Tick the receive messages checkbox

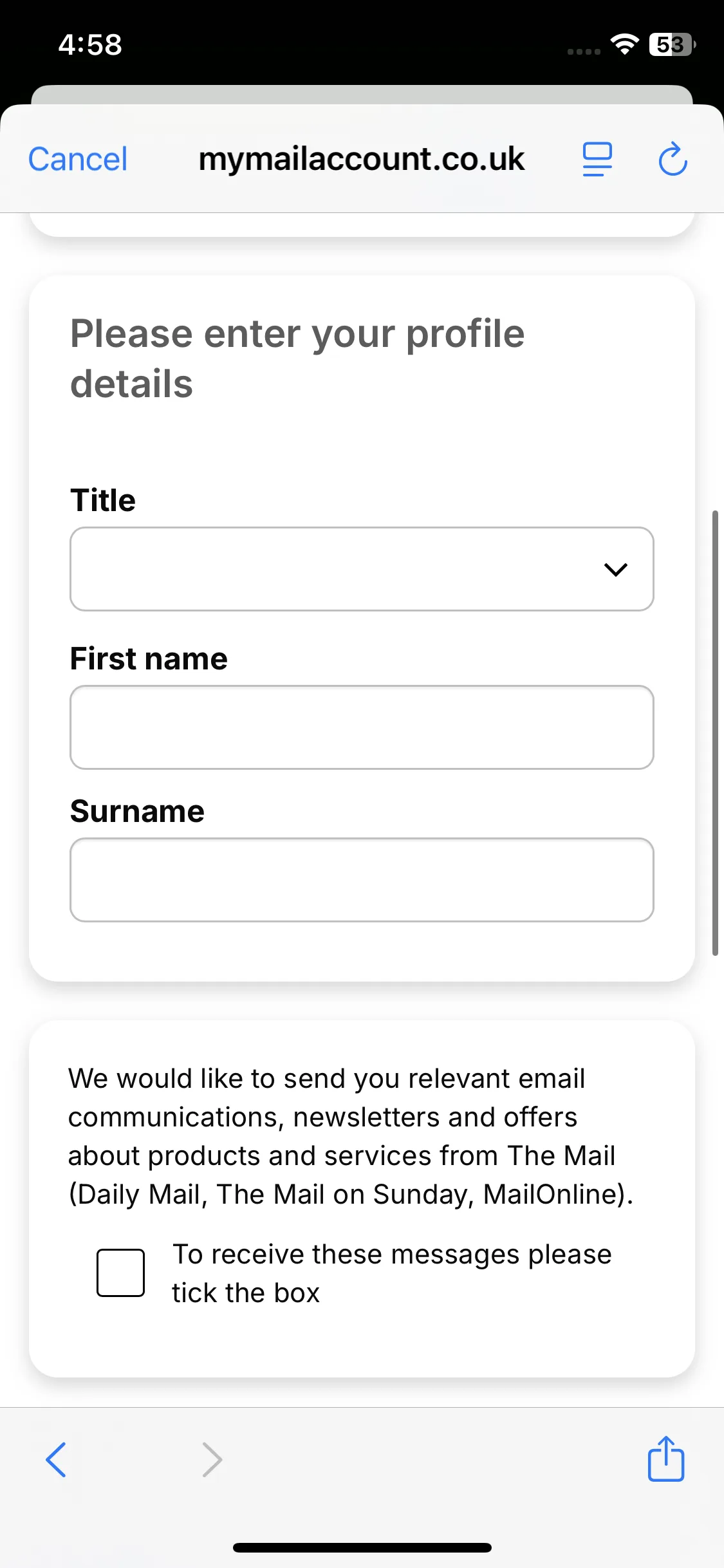[x=120, y=1273]
